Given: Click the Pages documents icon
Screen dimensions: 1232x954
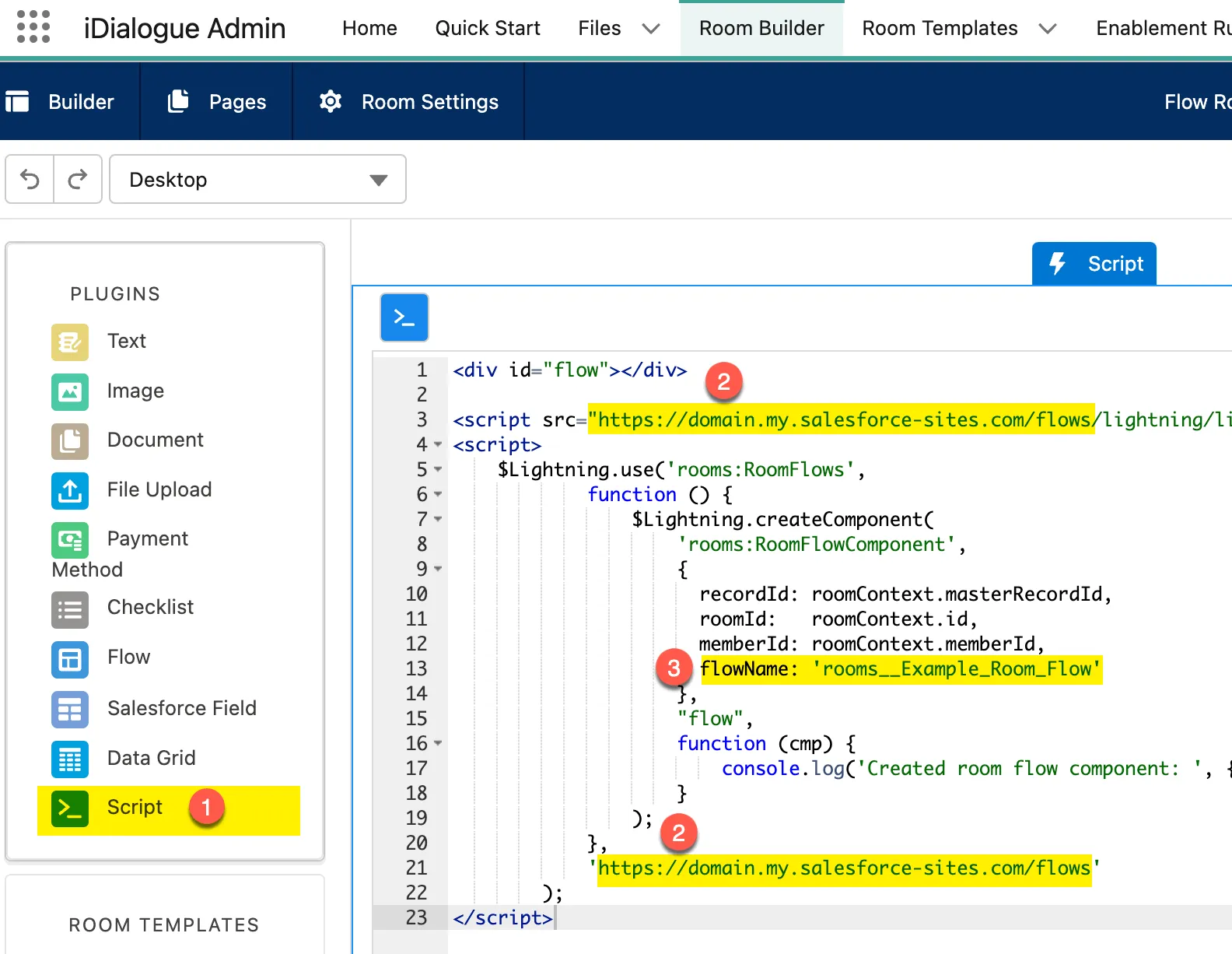Looking at the screenshot, I should [178, 101].
